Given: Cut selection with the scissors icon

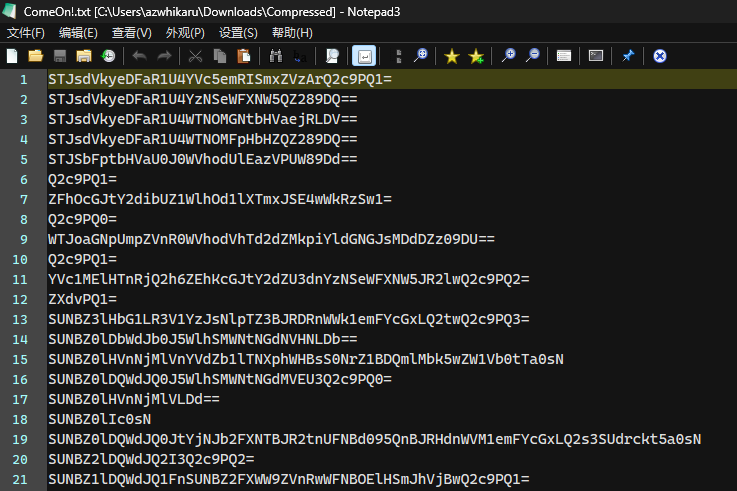Looking at the screenshot, I should [195, 56].
